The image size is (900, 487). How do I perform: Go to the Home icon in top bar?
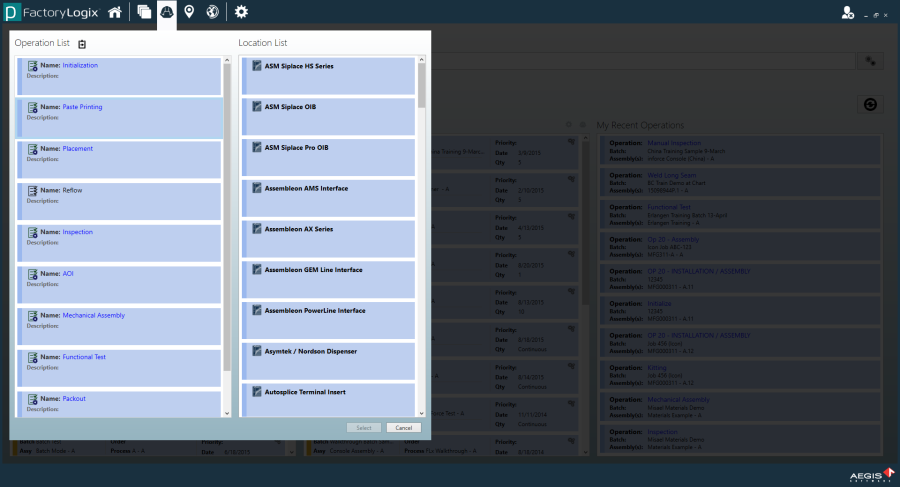(x=116, y=12)
